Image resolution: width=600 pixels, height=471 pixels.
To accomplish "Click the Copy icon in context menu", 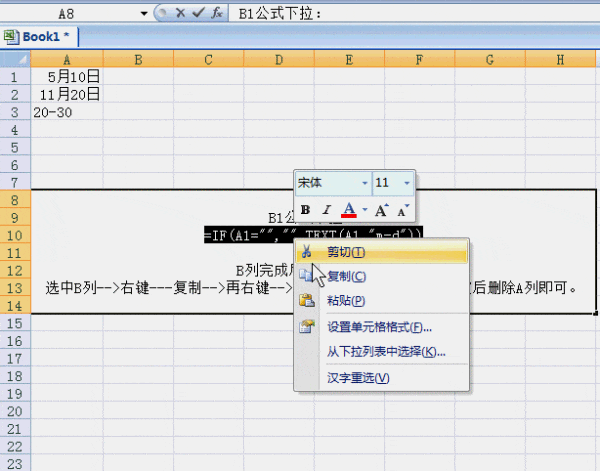I will click(306, 276).
